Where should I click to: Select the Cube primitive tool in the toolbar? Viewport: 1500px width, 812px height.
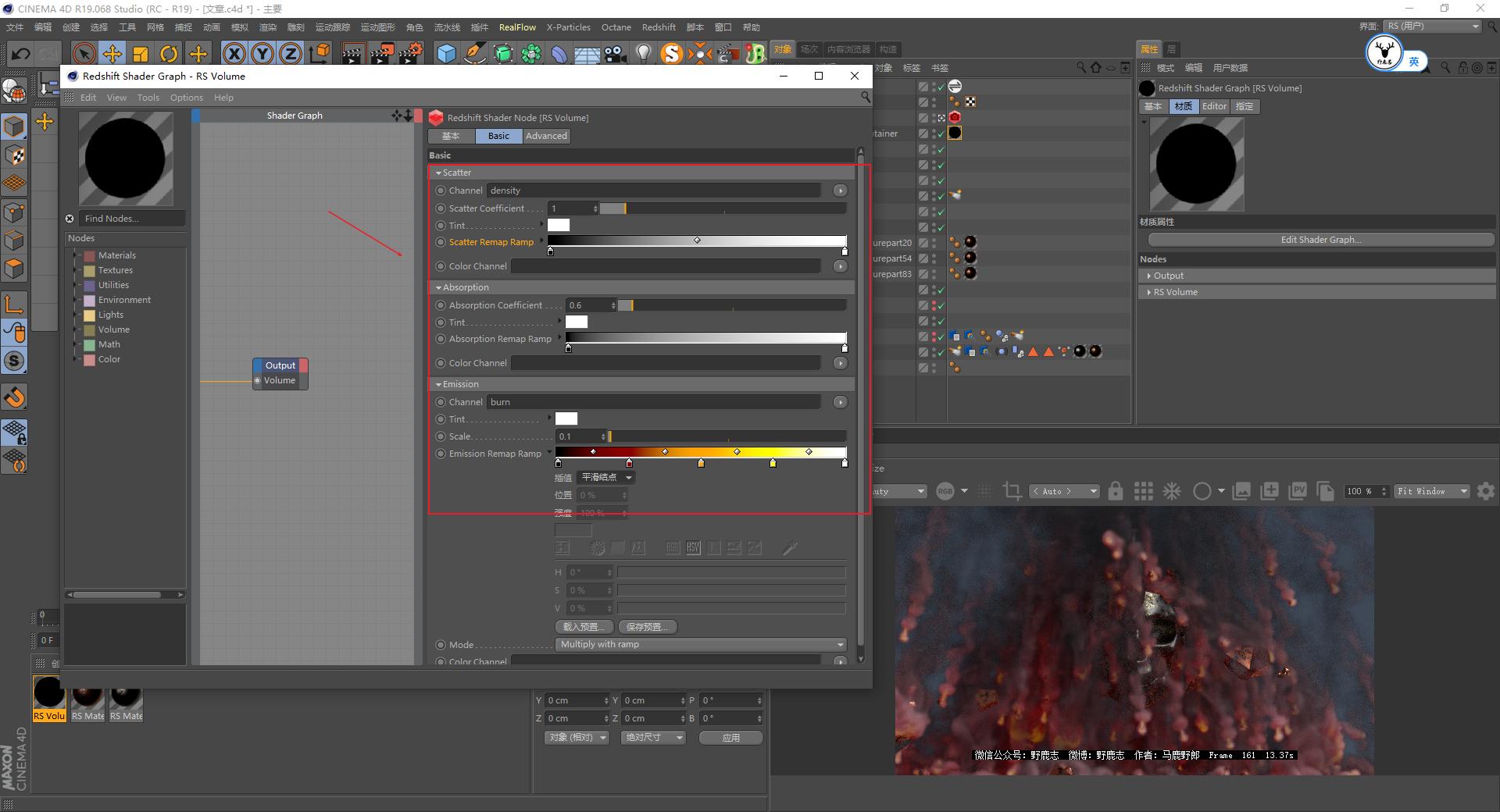(447, 53)
